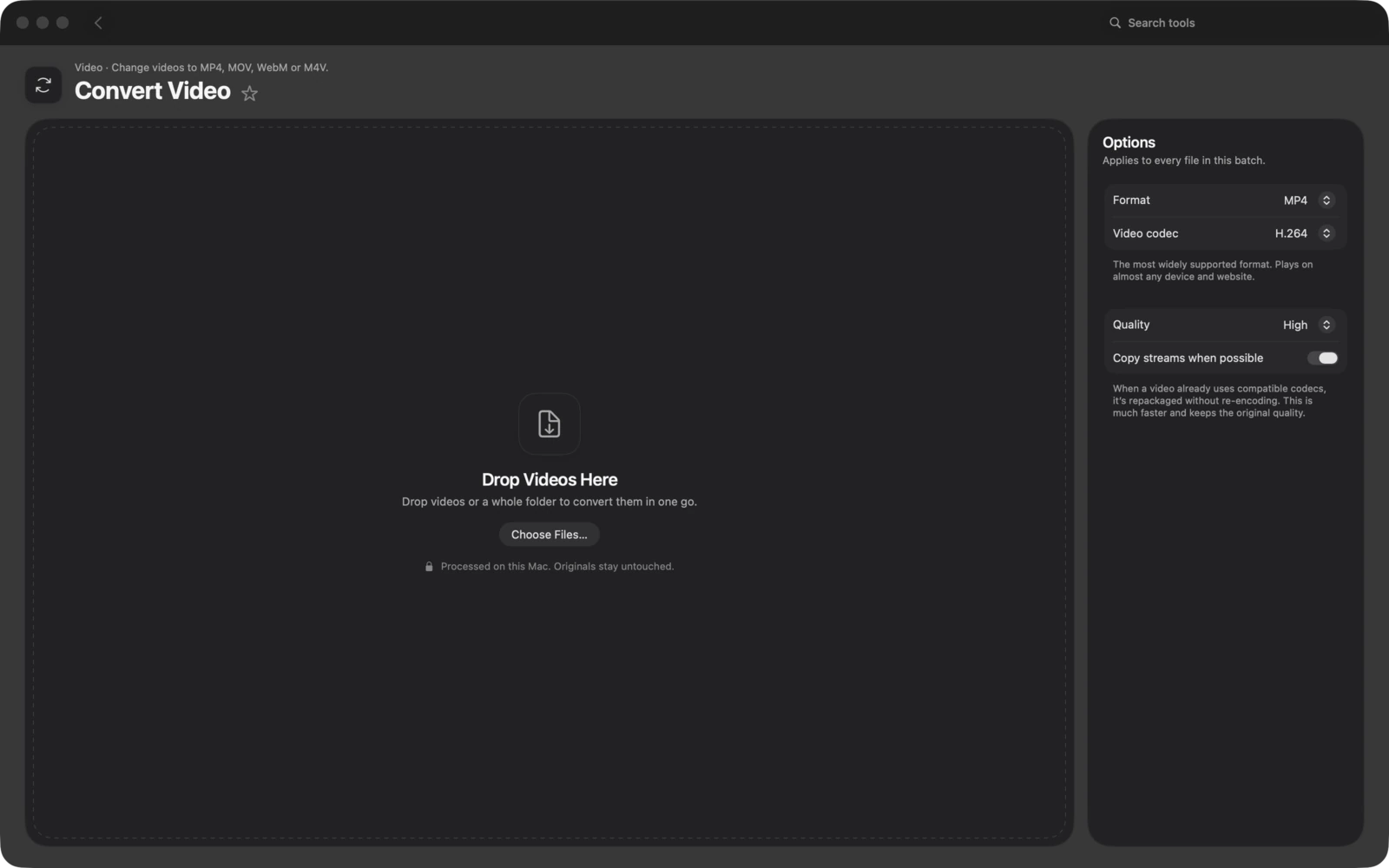This screenshot has height=868, width=1389.
Task: Click the Convert Video tool icon
Action: [x=43, y=85]
